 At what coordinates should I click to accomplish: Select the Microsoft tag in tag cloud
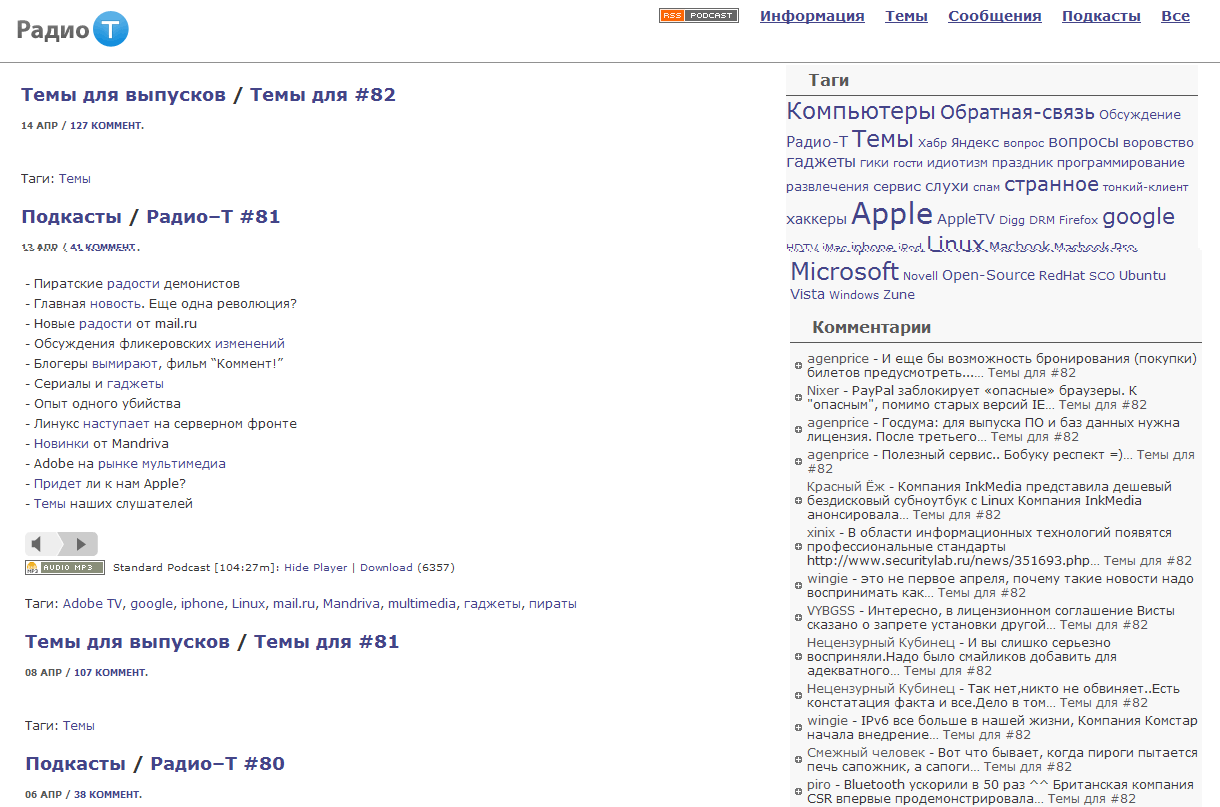(844, 272)
